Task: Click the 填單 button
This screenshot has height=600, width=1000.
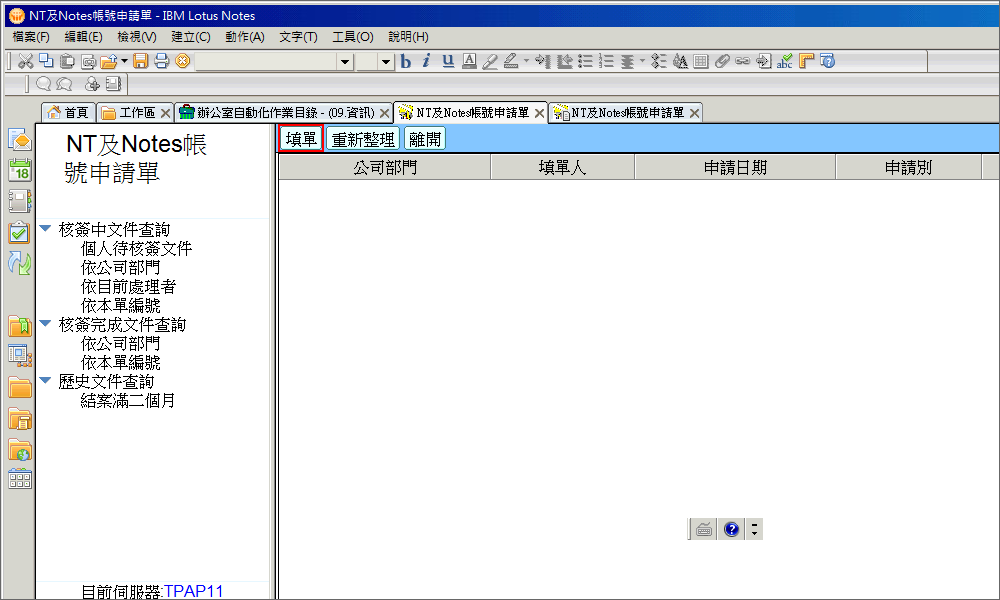Action: coord(301,138)
